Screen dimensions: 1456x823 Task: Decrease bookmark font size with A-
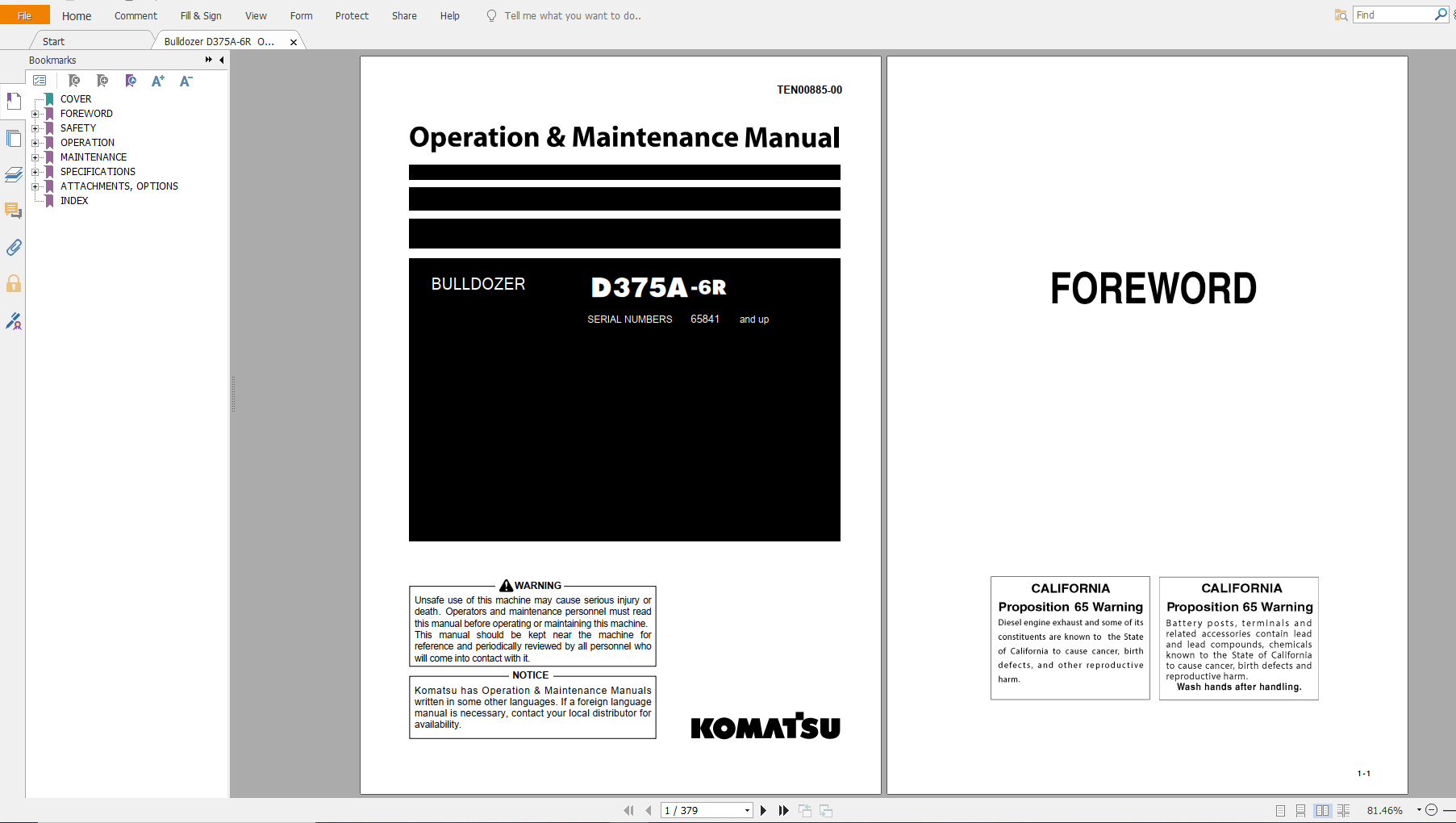tap(186, 81)
